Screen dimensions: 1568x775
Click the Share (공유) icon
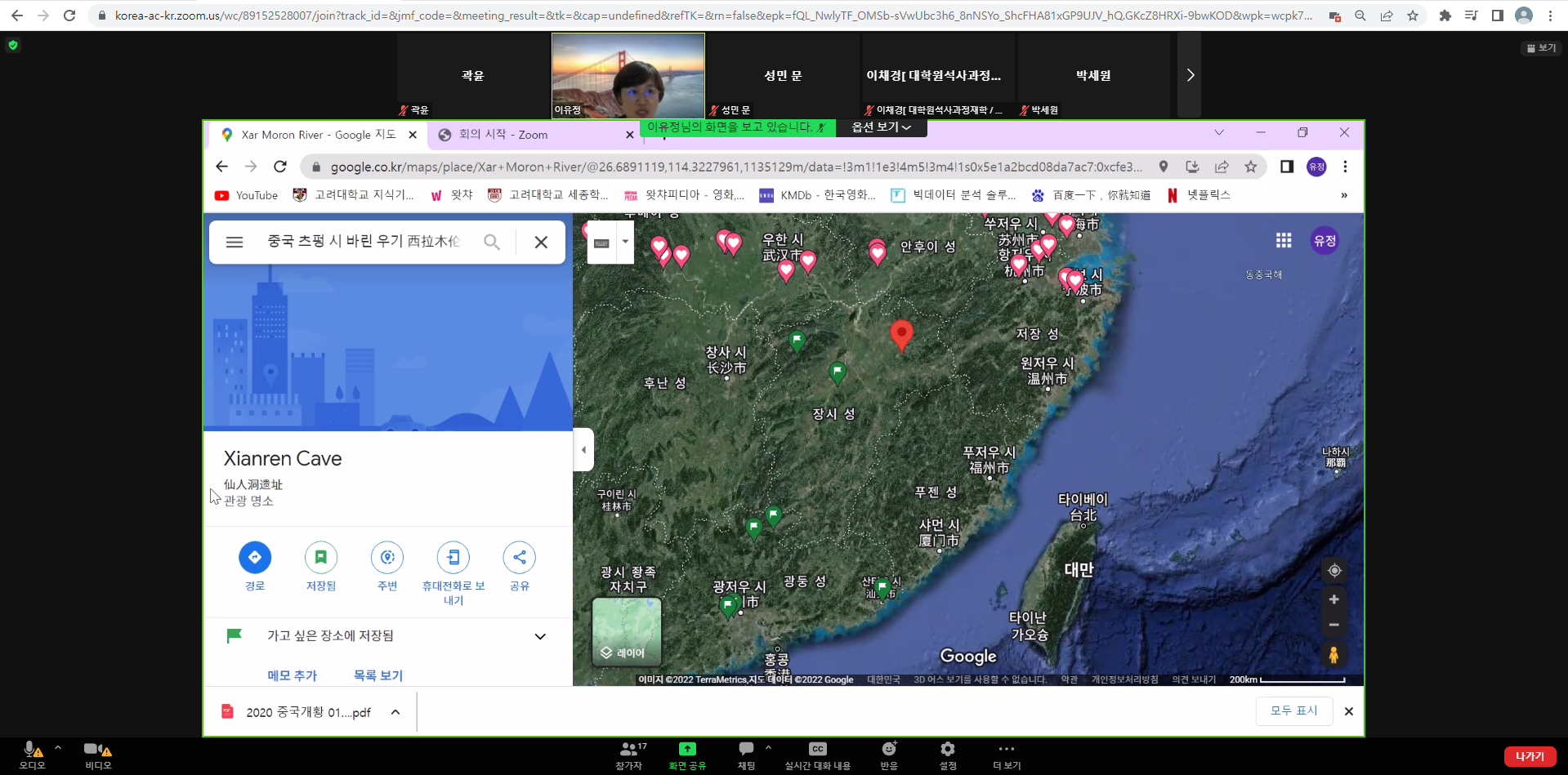click(520, 558)
